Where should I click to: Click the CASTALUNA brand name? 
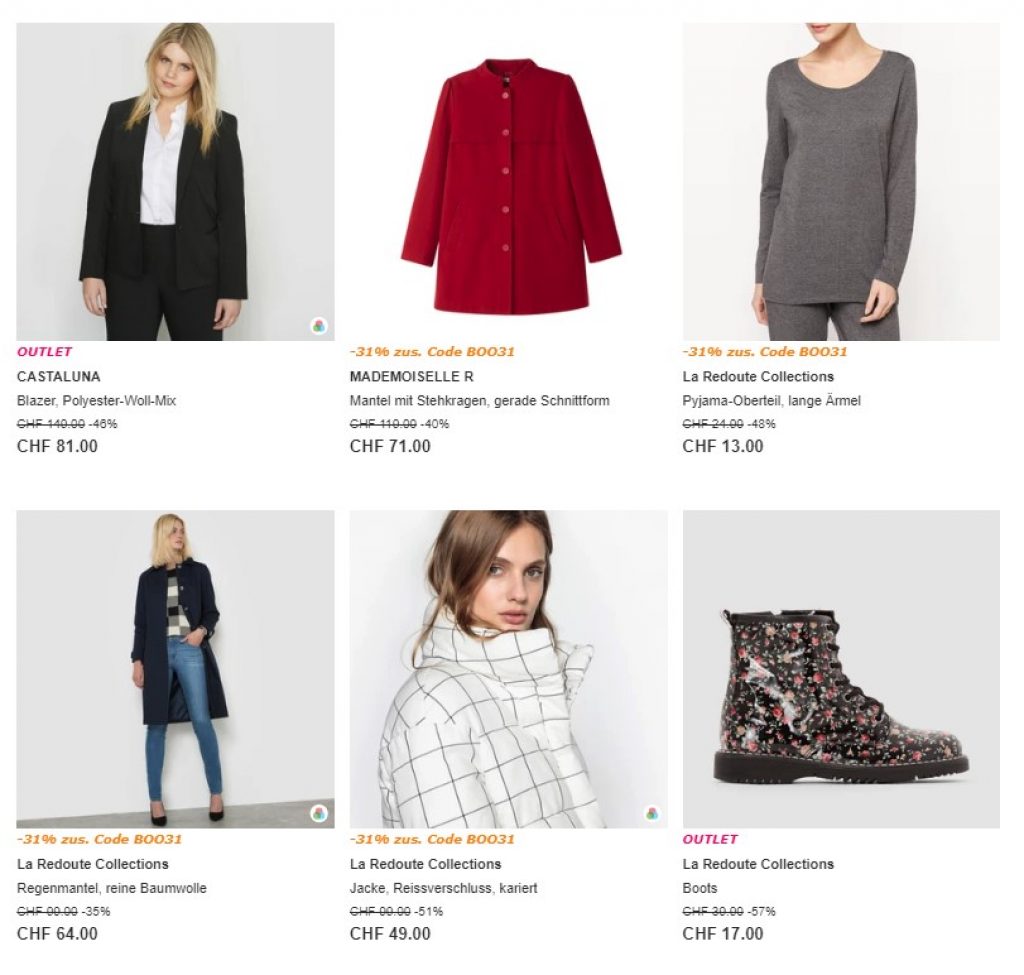59,377
